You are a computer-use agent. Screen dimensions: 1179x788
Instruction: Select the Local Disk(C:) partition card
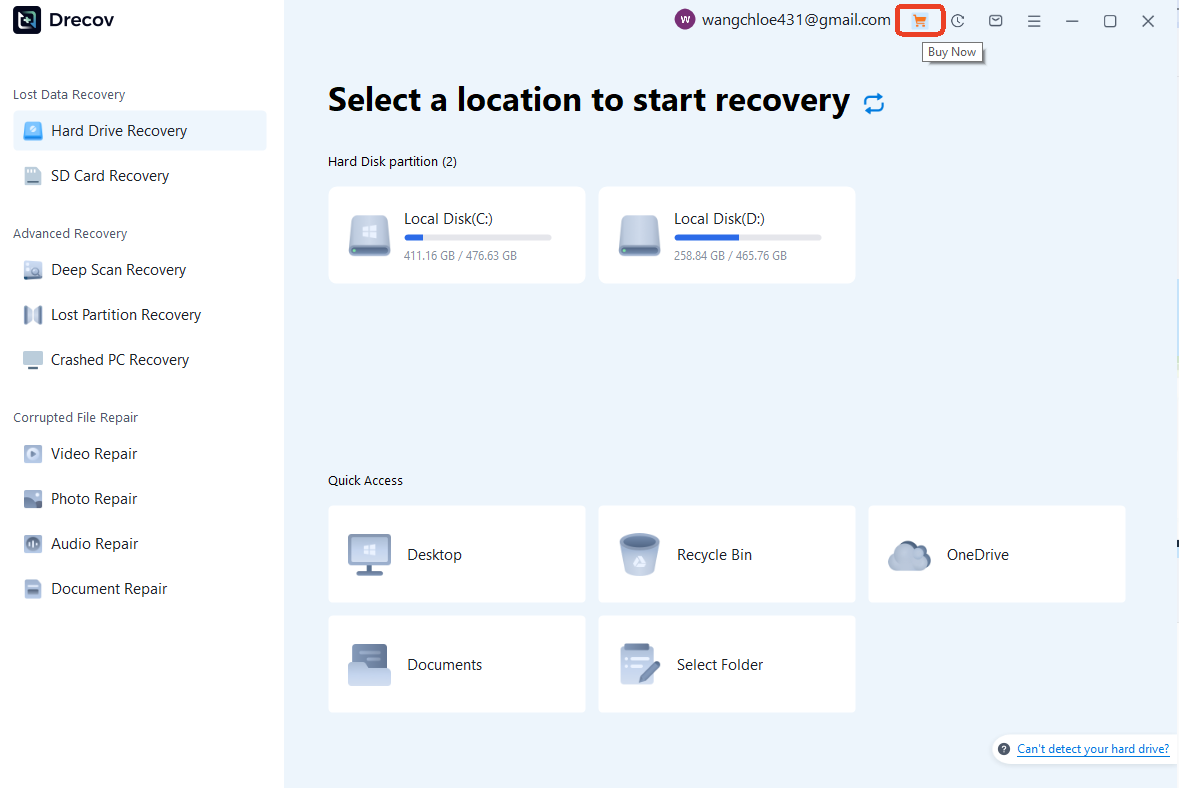[456, 235]
